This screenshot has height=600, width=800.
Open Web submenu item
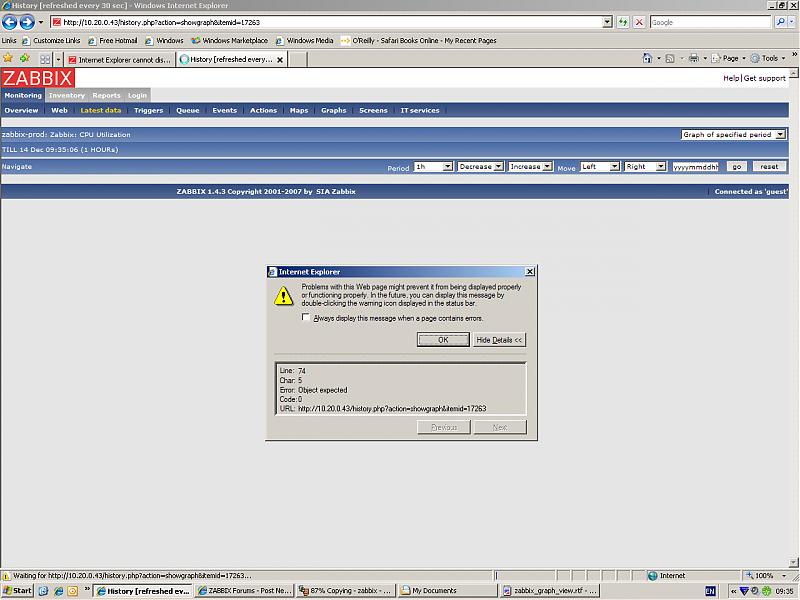tap(59, 110)
